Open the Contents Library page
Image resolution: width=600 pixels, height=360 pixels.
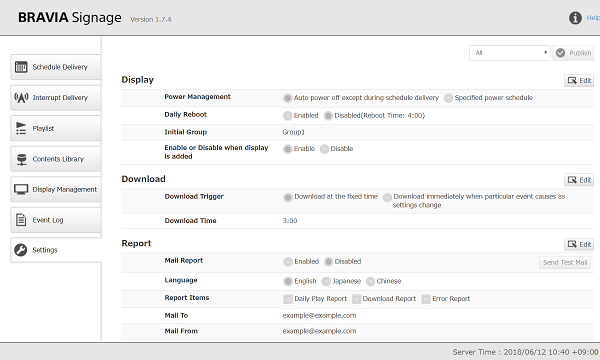[56, 159]
